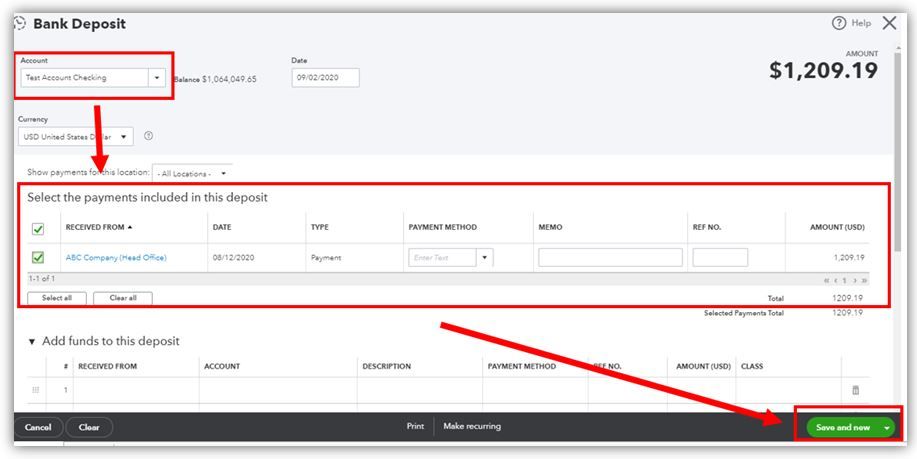Click the Amount (USD) payments column header

[x=837, y=227]
